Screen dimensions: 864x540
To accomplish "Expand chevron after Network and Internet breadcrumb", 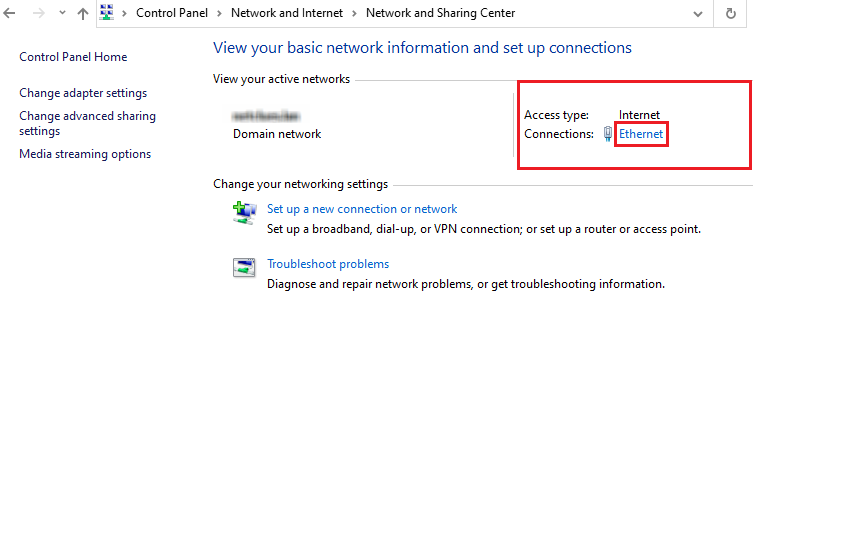I will click(354, 13).
